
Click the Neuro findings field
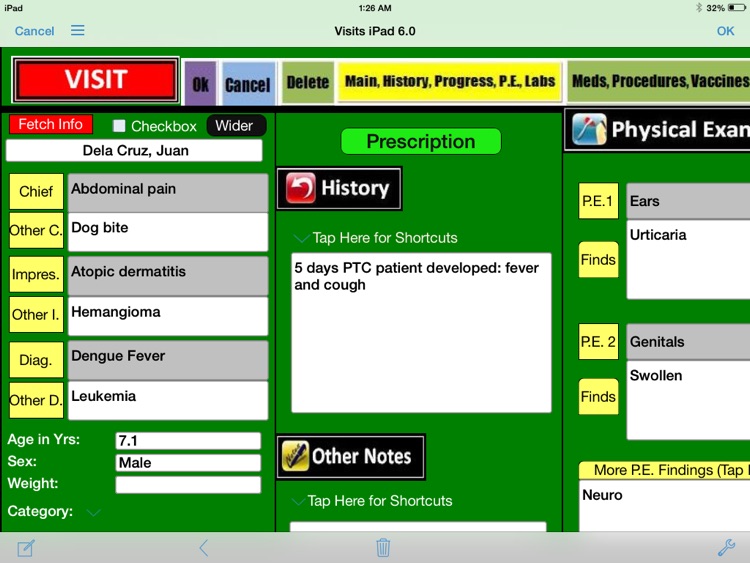pos(664,506)
